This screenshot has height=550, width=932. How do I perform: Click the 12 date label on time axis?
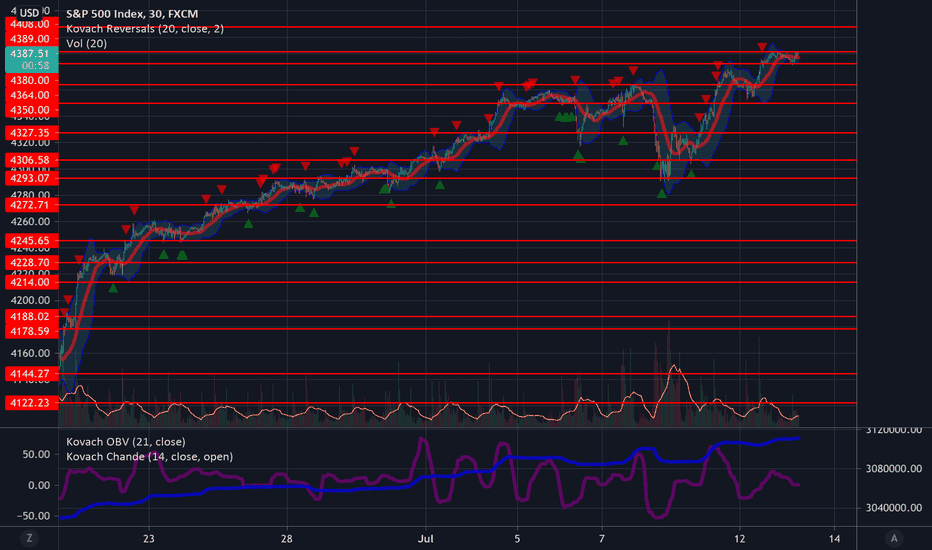[x=739, y=539]
